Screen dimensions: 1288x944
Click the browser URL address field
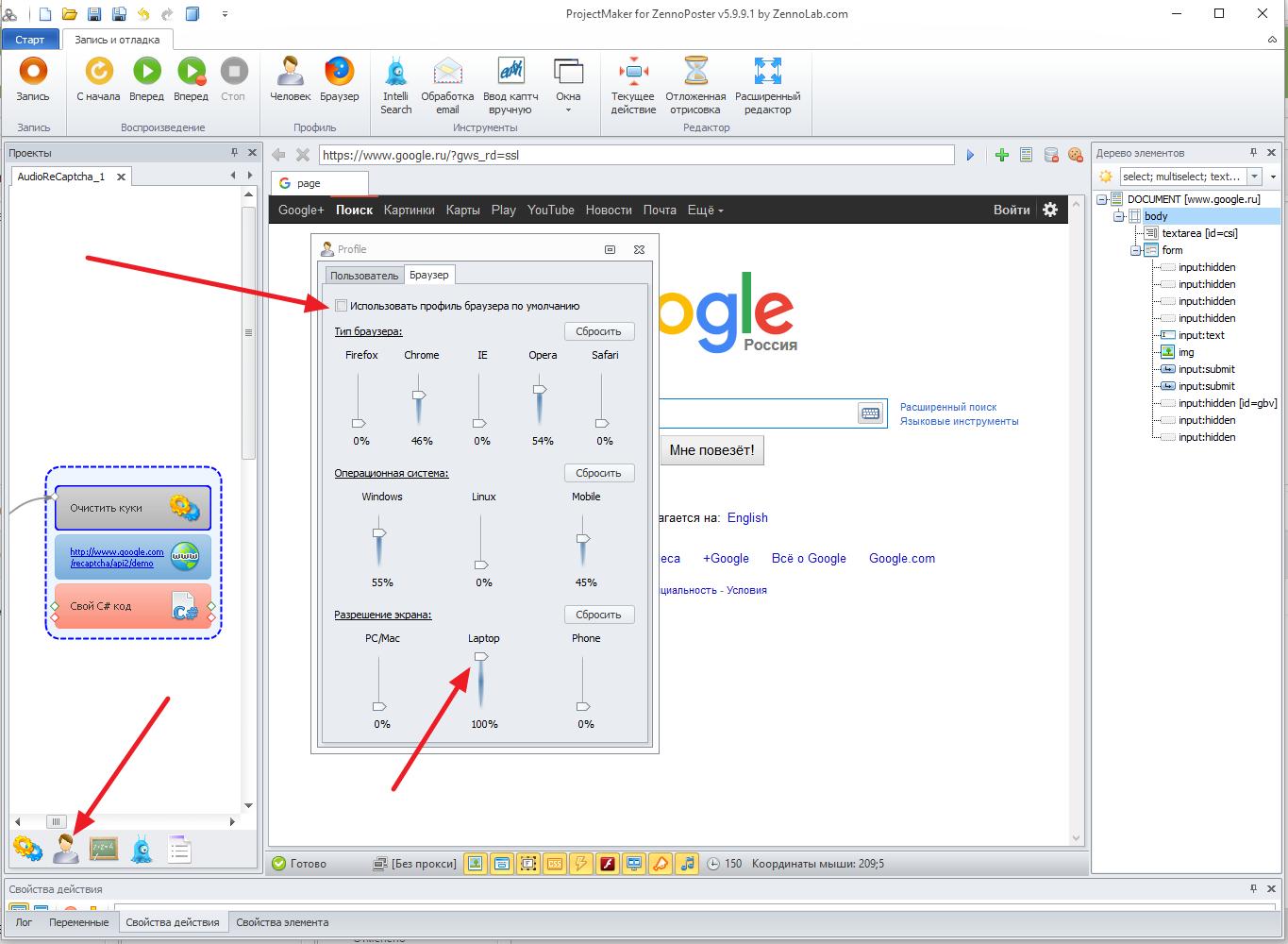pyautogui.click(x=636, y=155)
